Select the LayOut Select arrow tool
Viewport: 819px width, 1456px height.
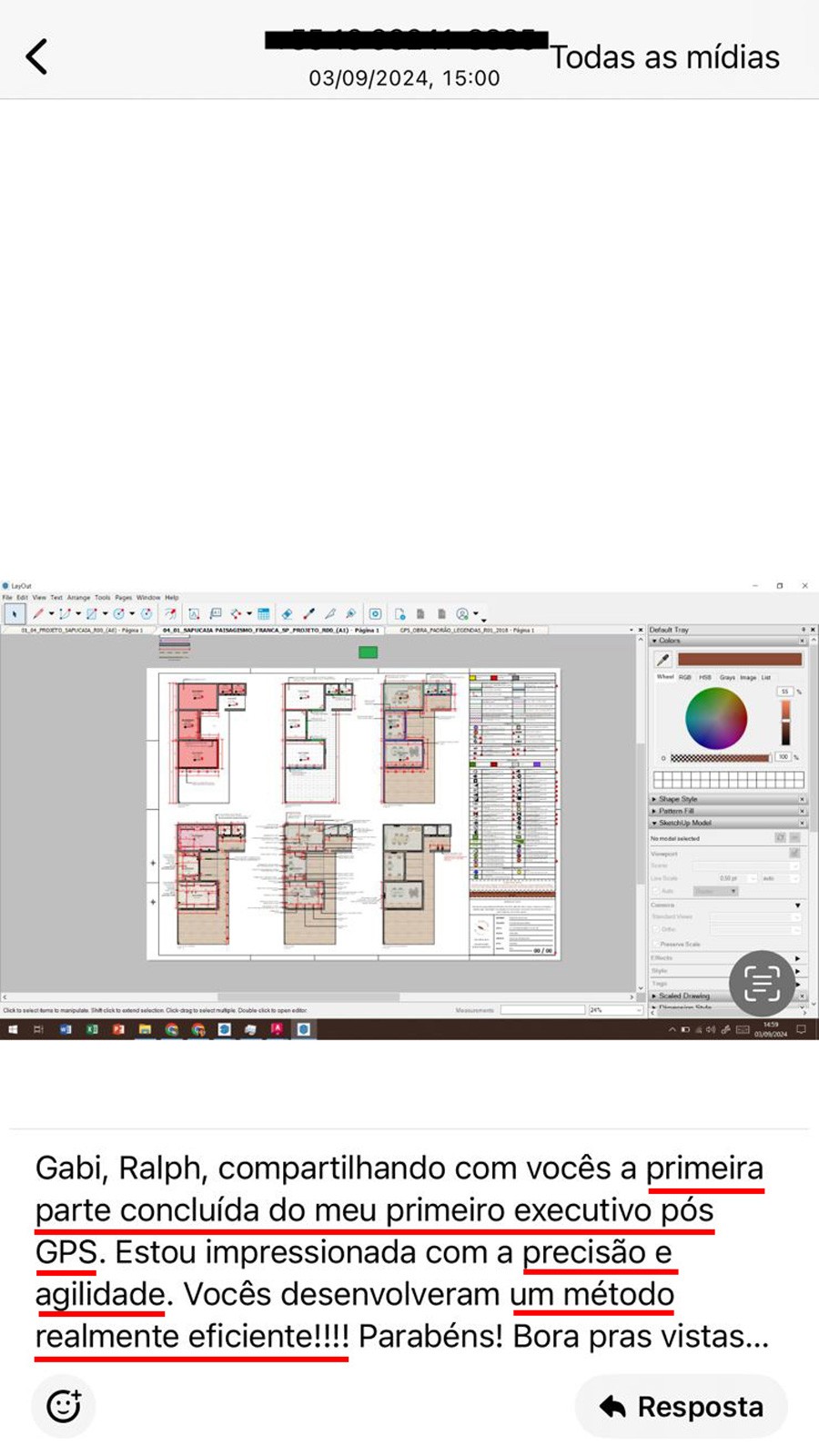[15, 614]
